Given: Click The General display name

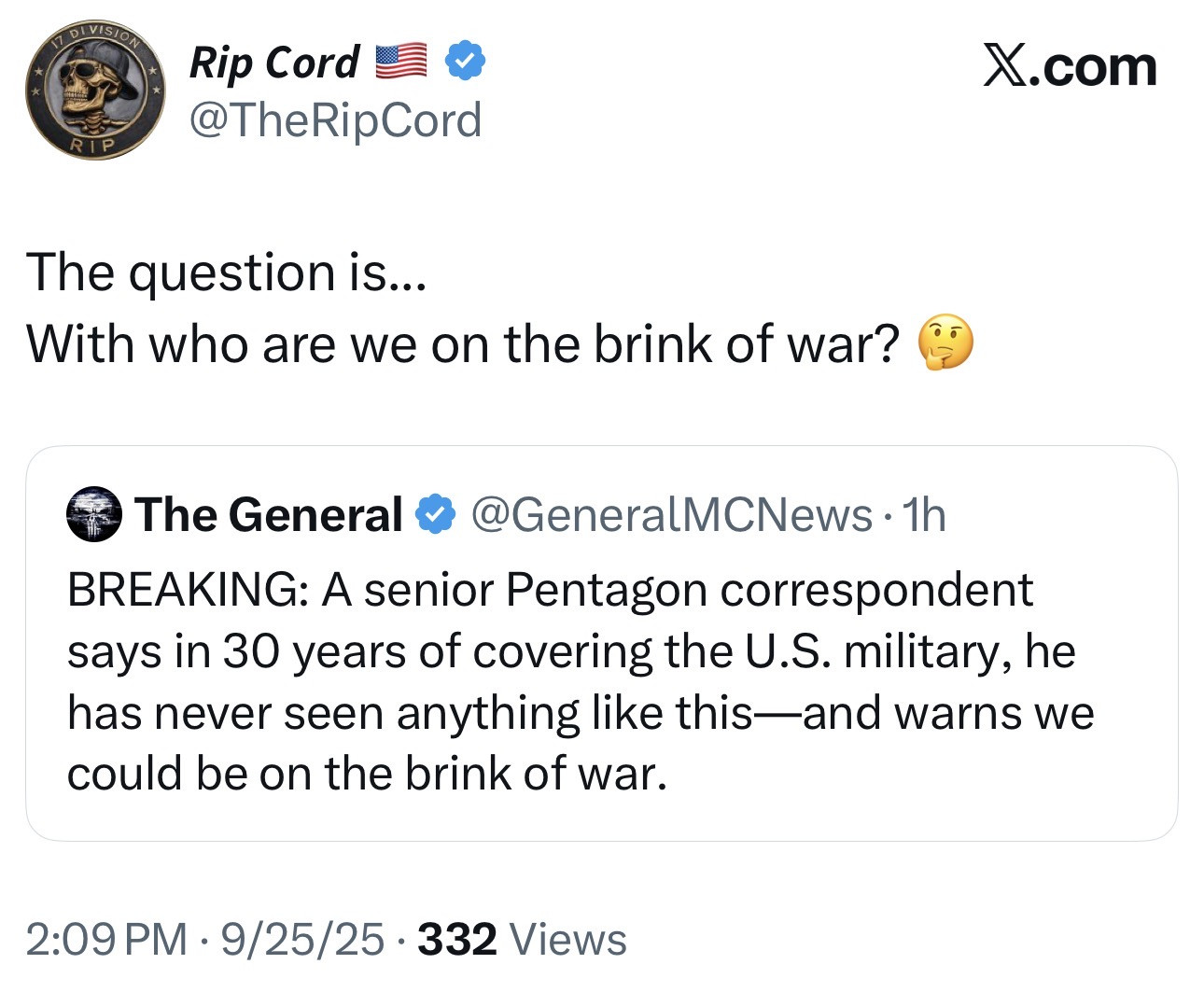Looking at the screenshot, I should (269, 514).
